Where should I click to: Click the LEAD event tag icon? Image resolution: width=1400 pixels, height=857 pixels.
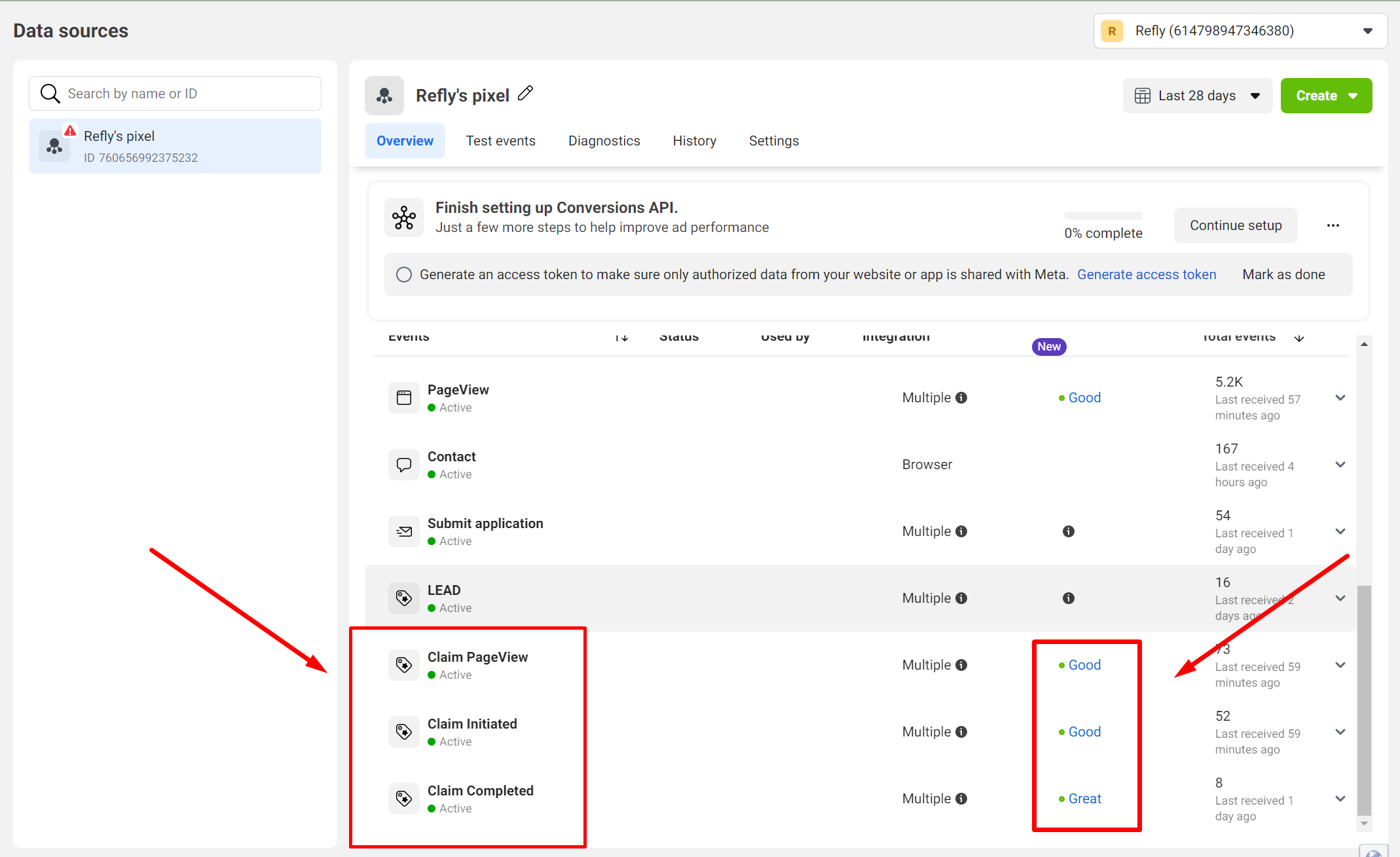coord(404,598)
